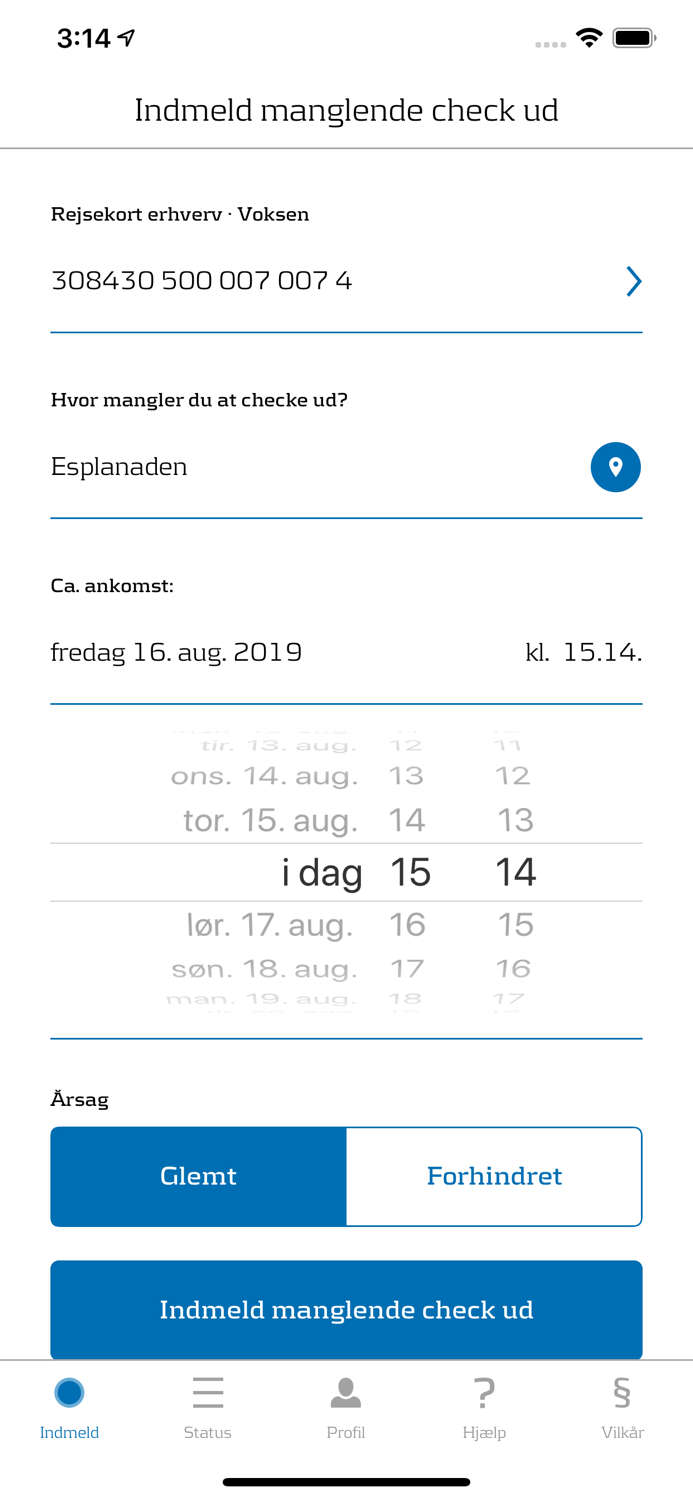Expand card details with the blue chevron
Viewport: 693px width, 1500px height.
point(634,281)
